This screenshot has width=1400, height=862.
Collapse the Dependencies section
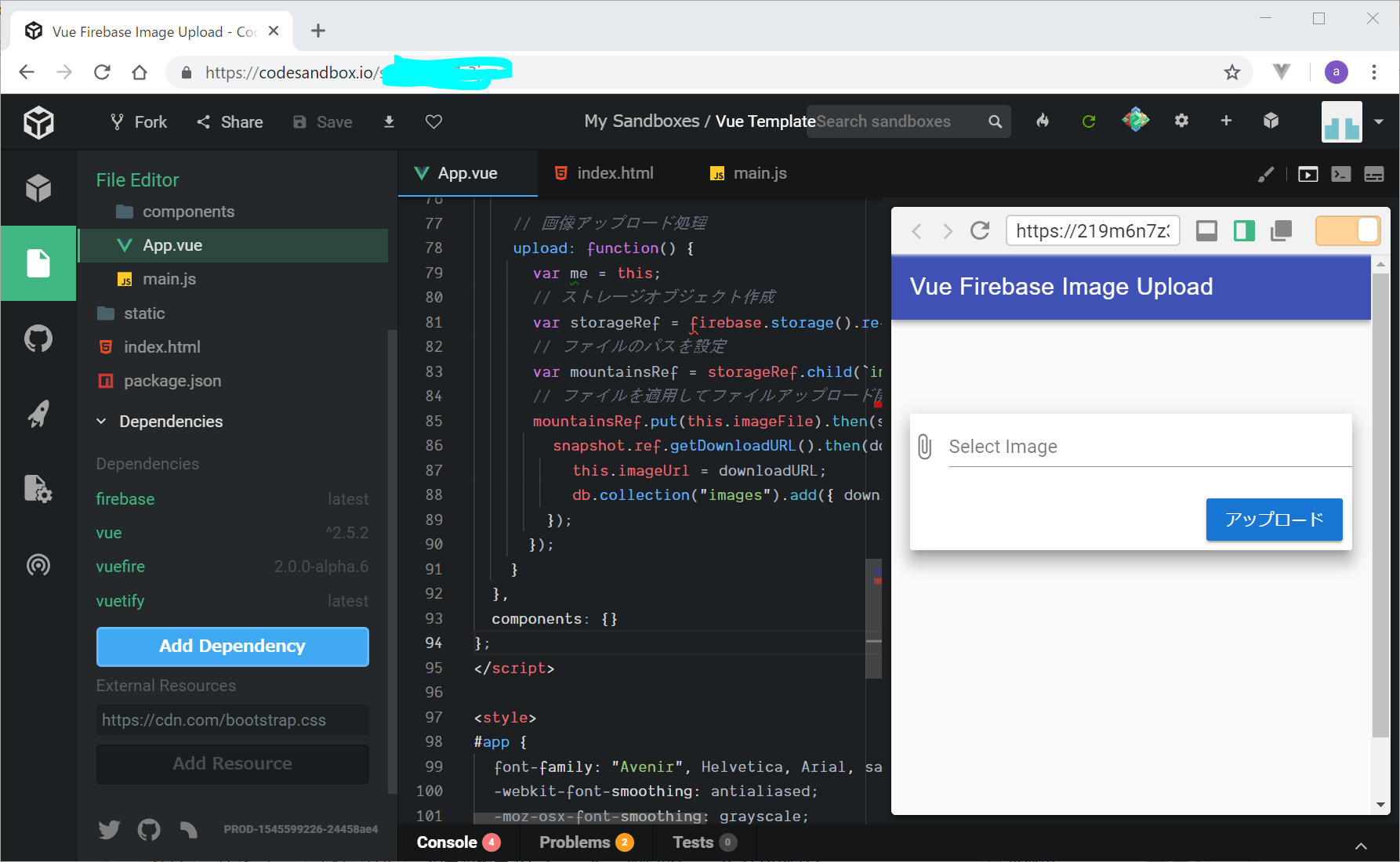pyautogui.click(x=102, y=422)
